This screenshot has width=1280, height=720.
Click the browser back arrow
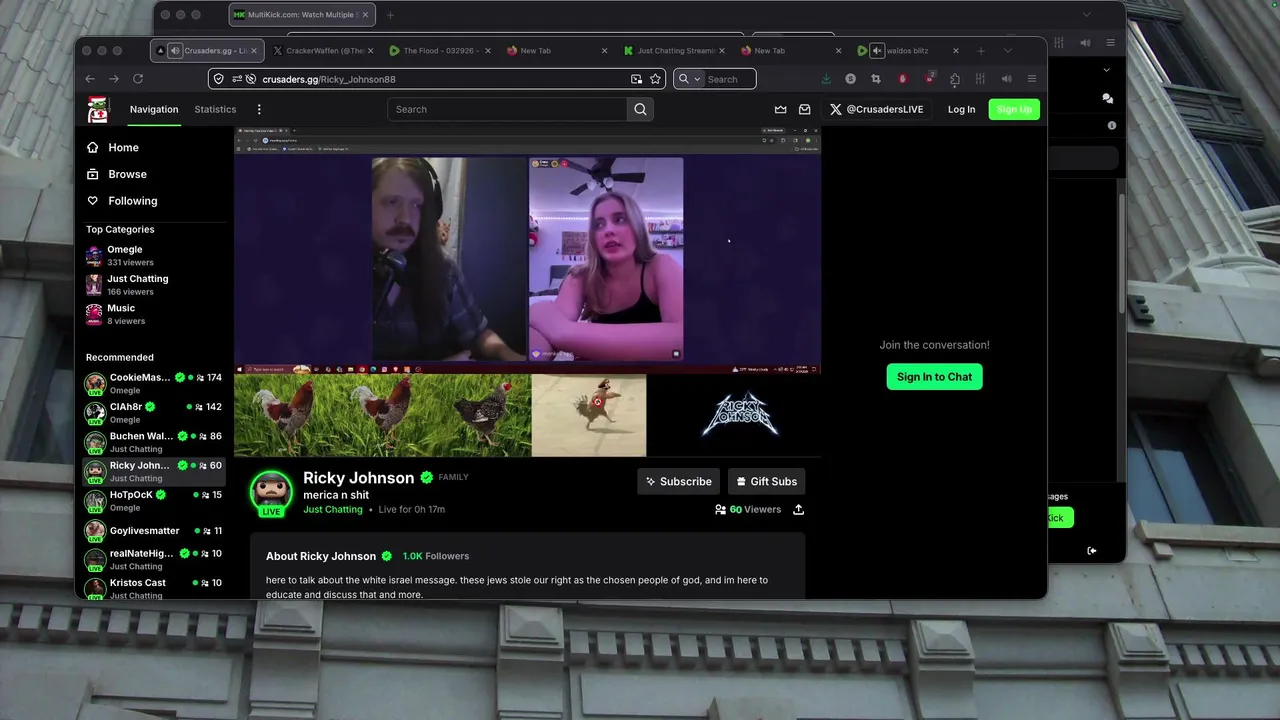point(90,79)
